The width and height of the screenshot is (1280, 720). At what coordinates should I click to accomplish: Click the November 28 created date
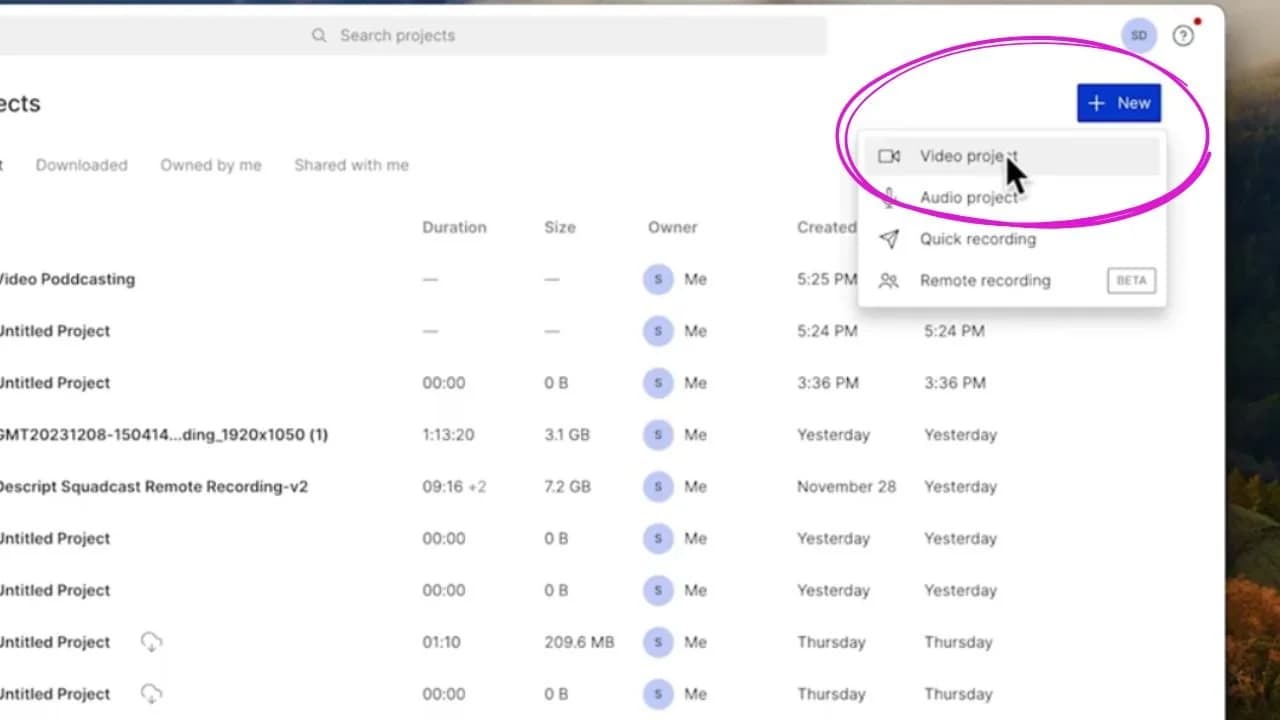846,487
